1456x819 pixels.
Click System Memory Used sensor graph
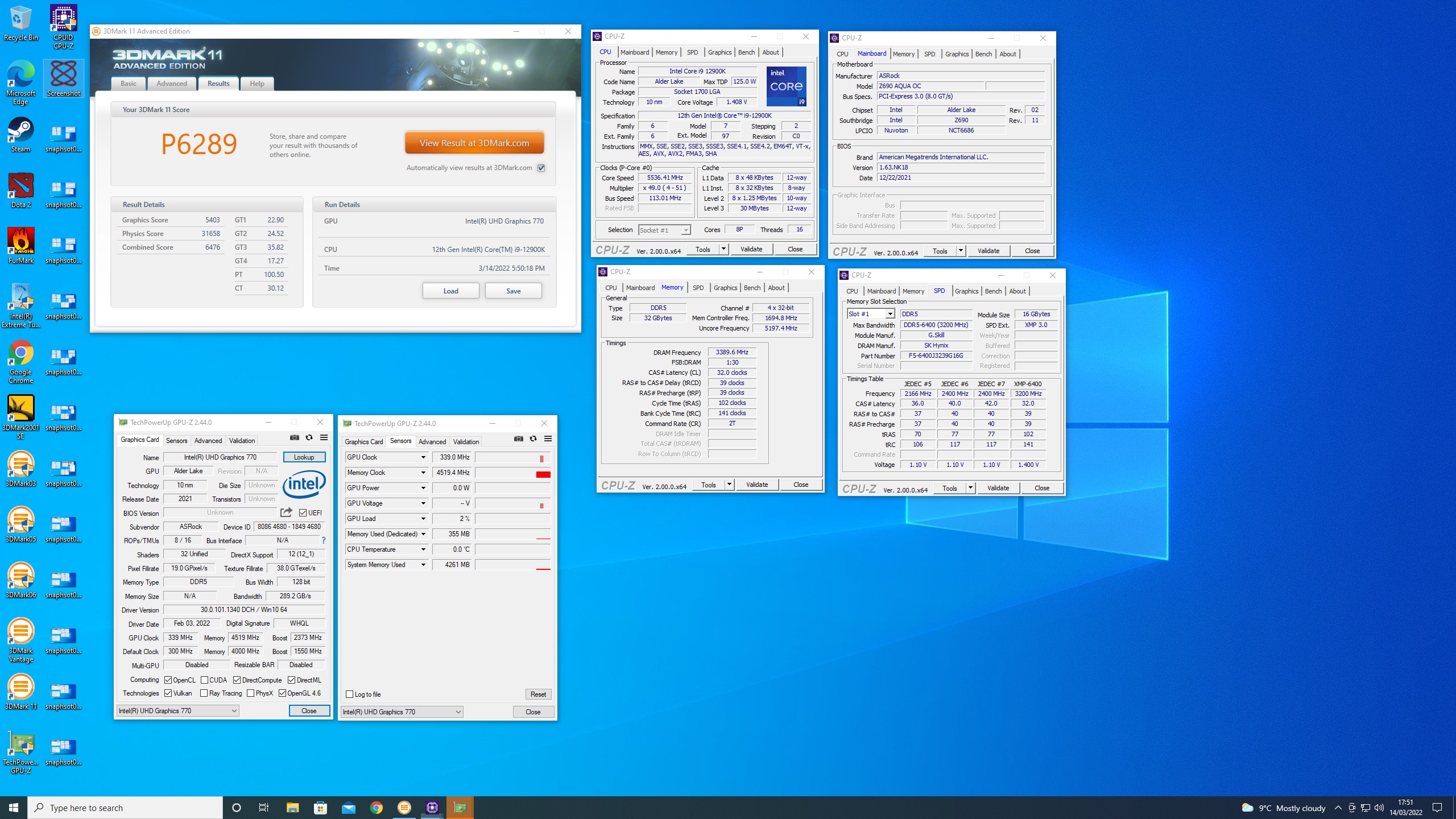(512, 565)
